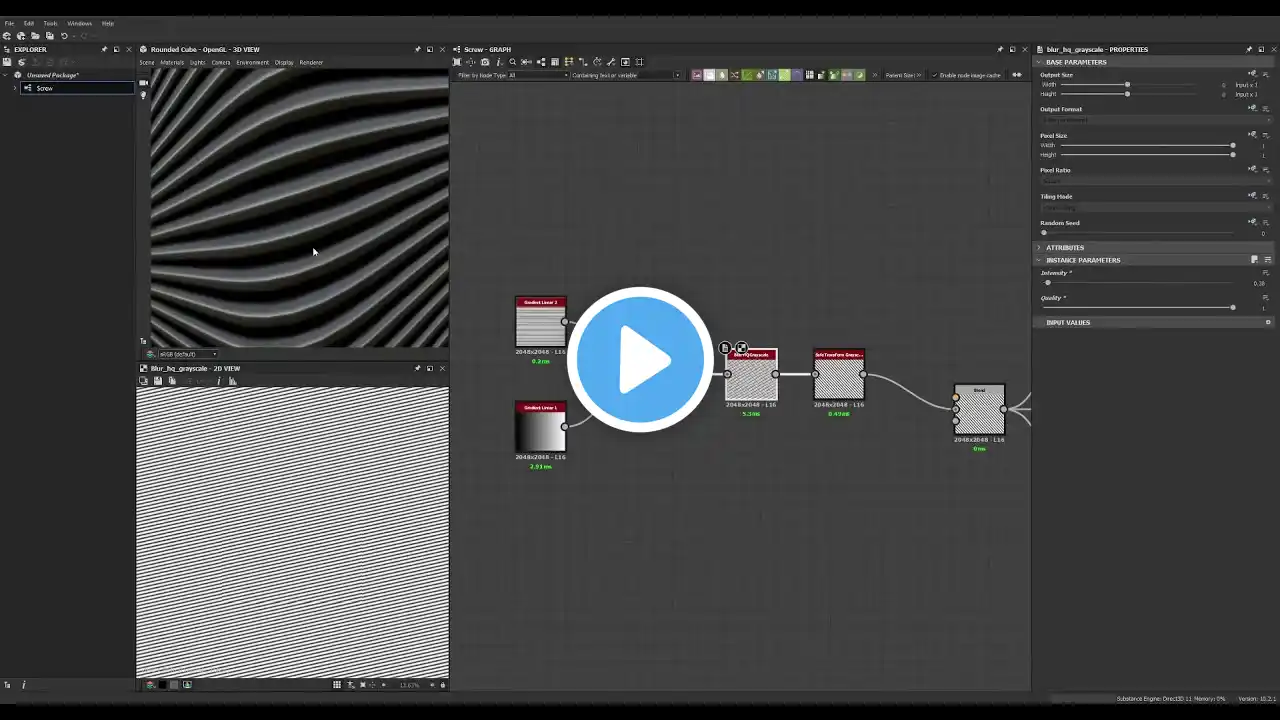The image size is (1280, 720).
Task: Pin the Explorer panel
Action: (x=104, y=49)
